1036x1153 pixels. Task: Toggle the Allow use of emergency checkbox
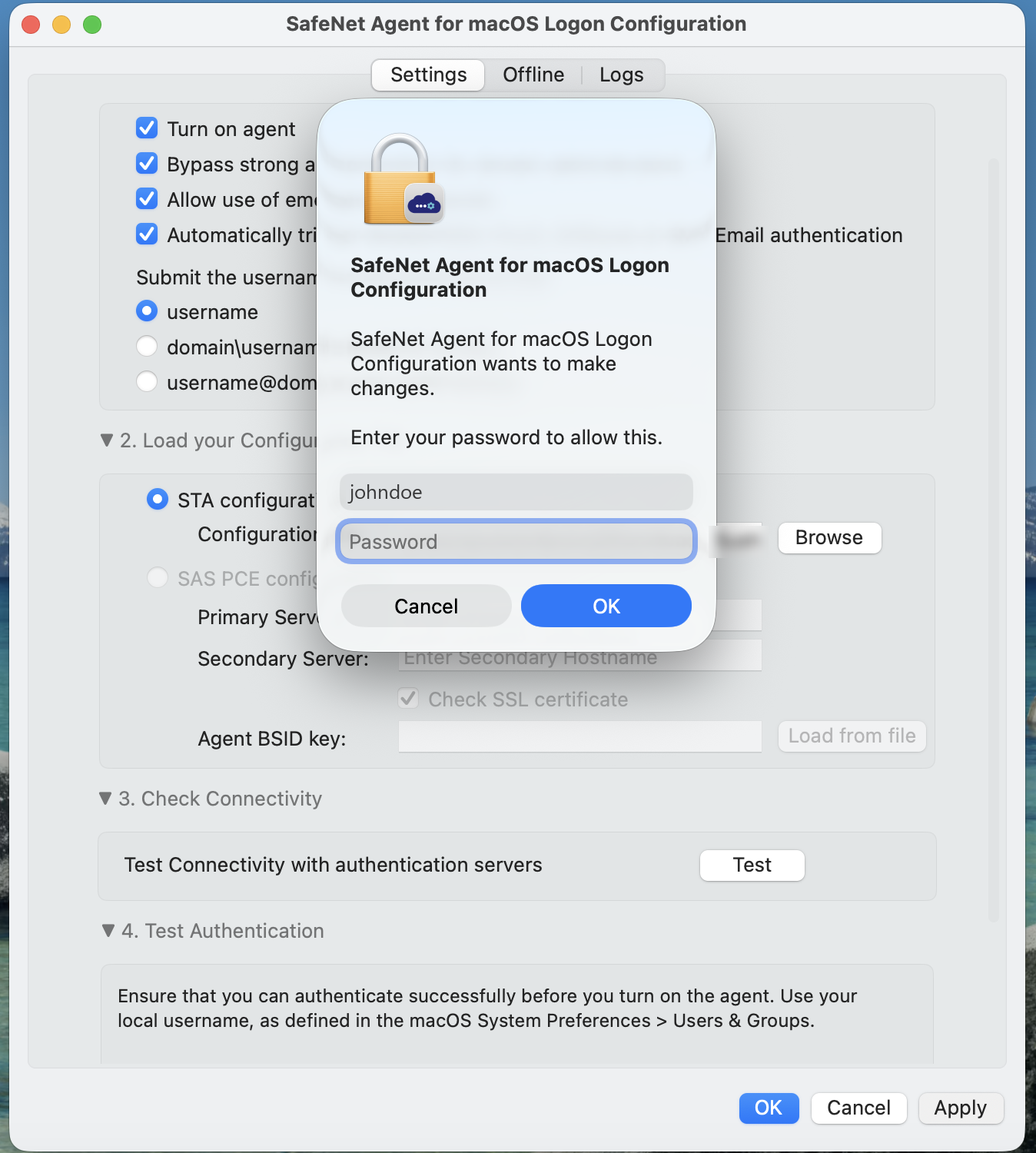[147, 199]
